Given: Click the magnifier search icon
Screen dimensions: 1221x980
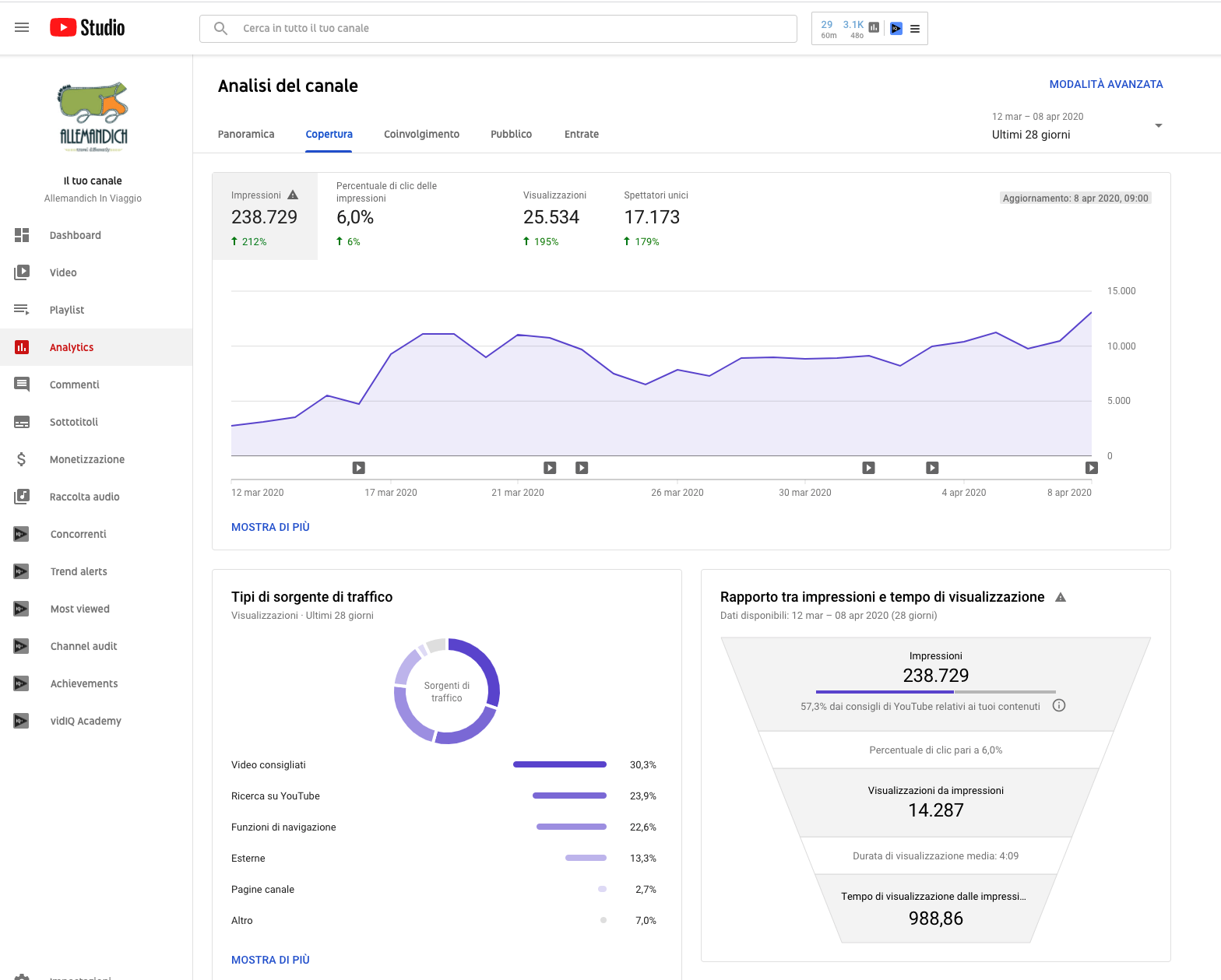Looking at the screenshot, I should (220, 28).
